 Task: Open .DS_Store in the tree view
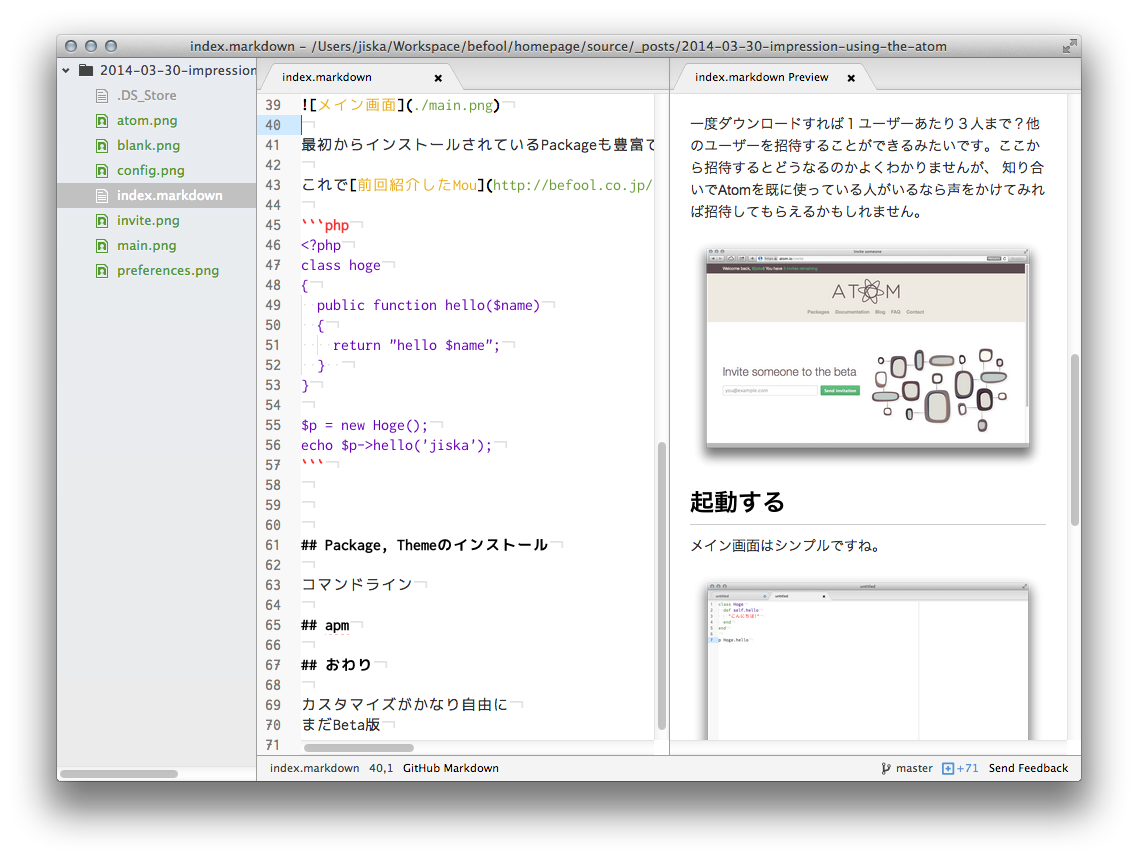coord(147,96)
